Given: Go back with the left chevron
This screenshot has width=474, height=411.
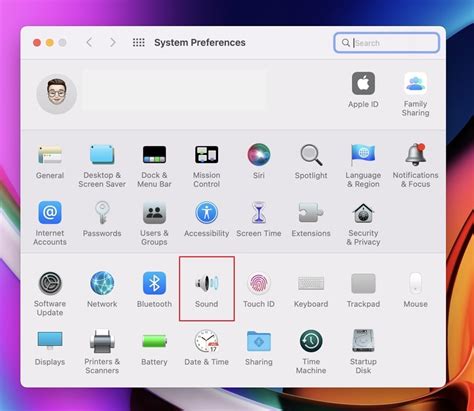Looking at the screenshot, I should click(89, 42).
